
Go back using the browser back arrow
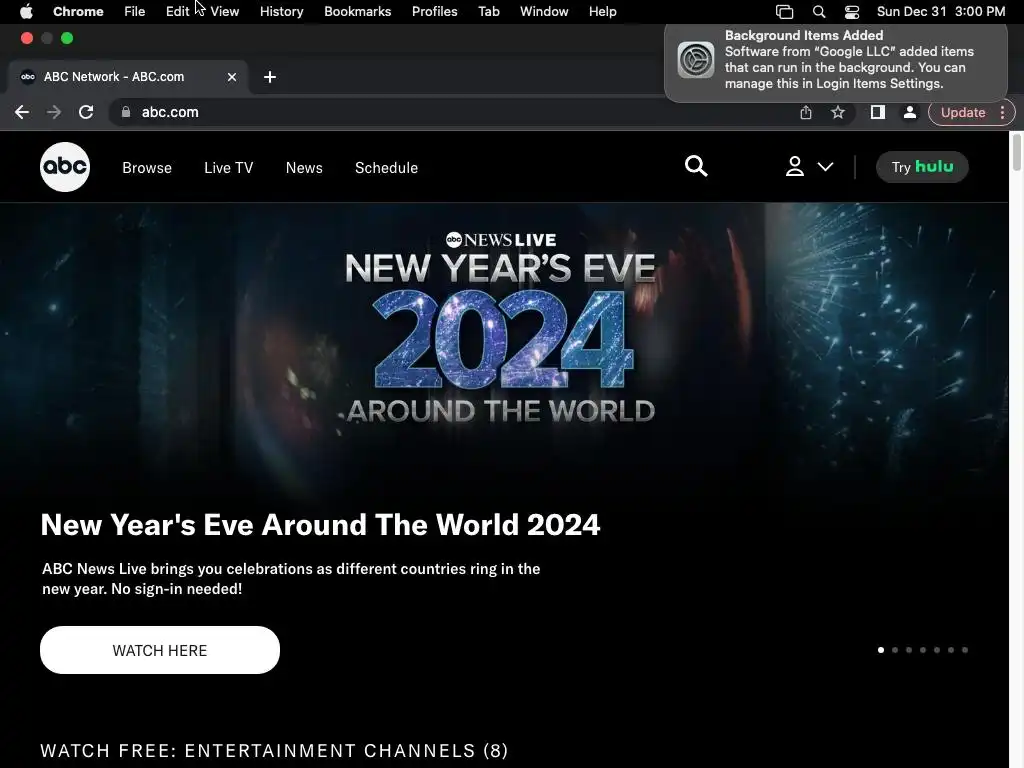22,112
